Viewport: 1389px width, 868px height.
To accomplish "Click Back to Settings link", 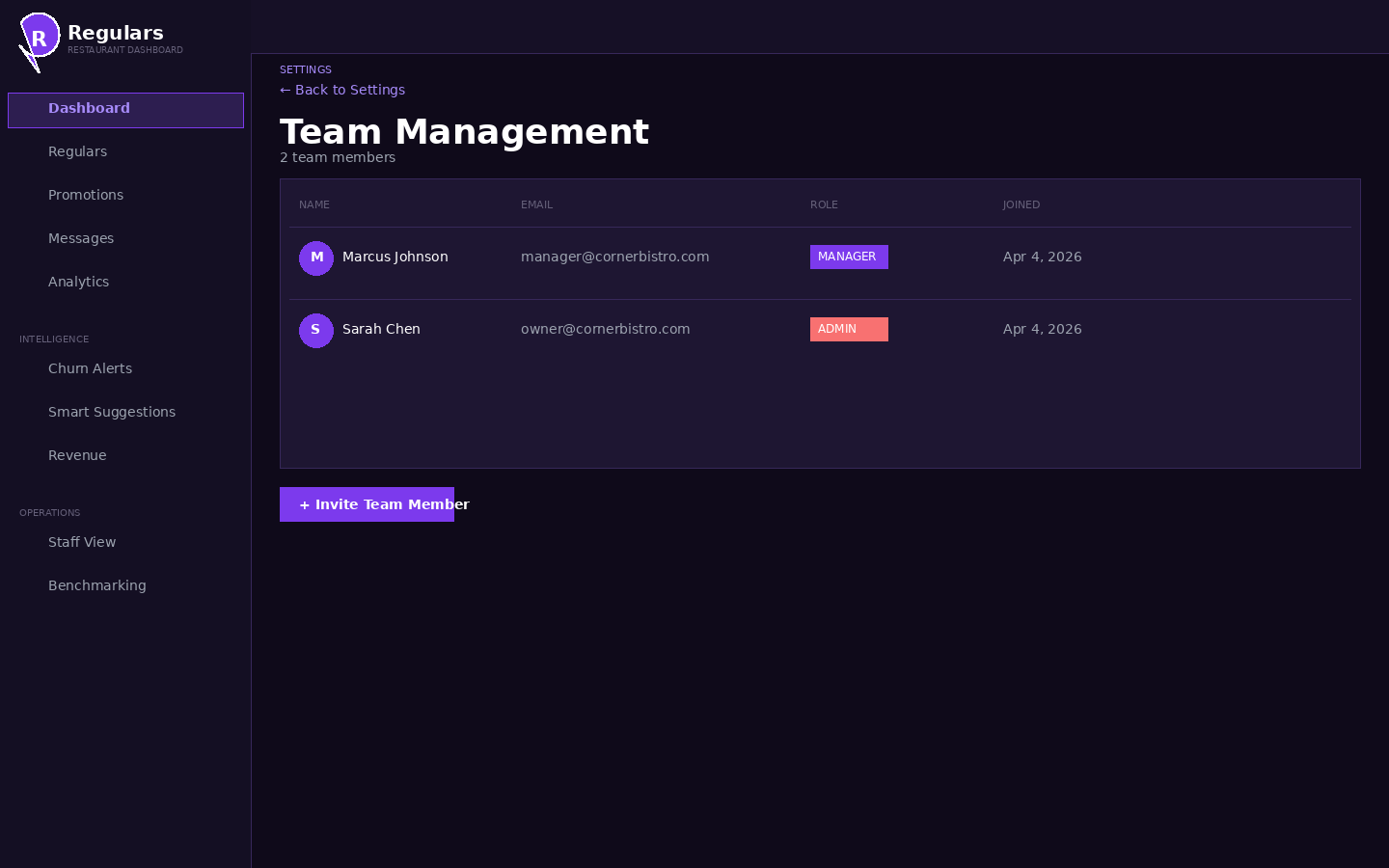I will pyautogui.click(x=341, y=90).
